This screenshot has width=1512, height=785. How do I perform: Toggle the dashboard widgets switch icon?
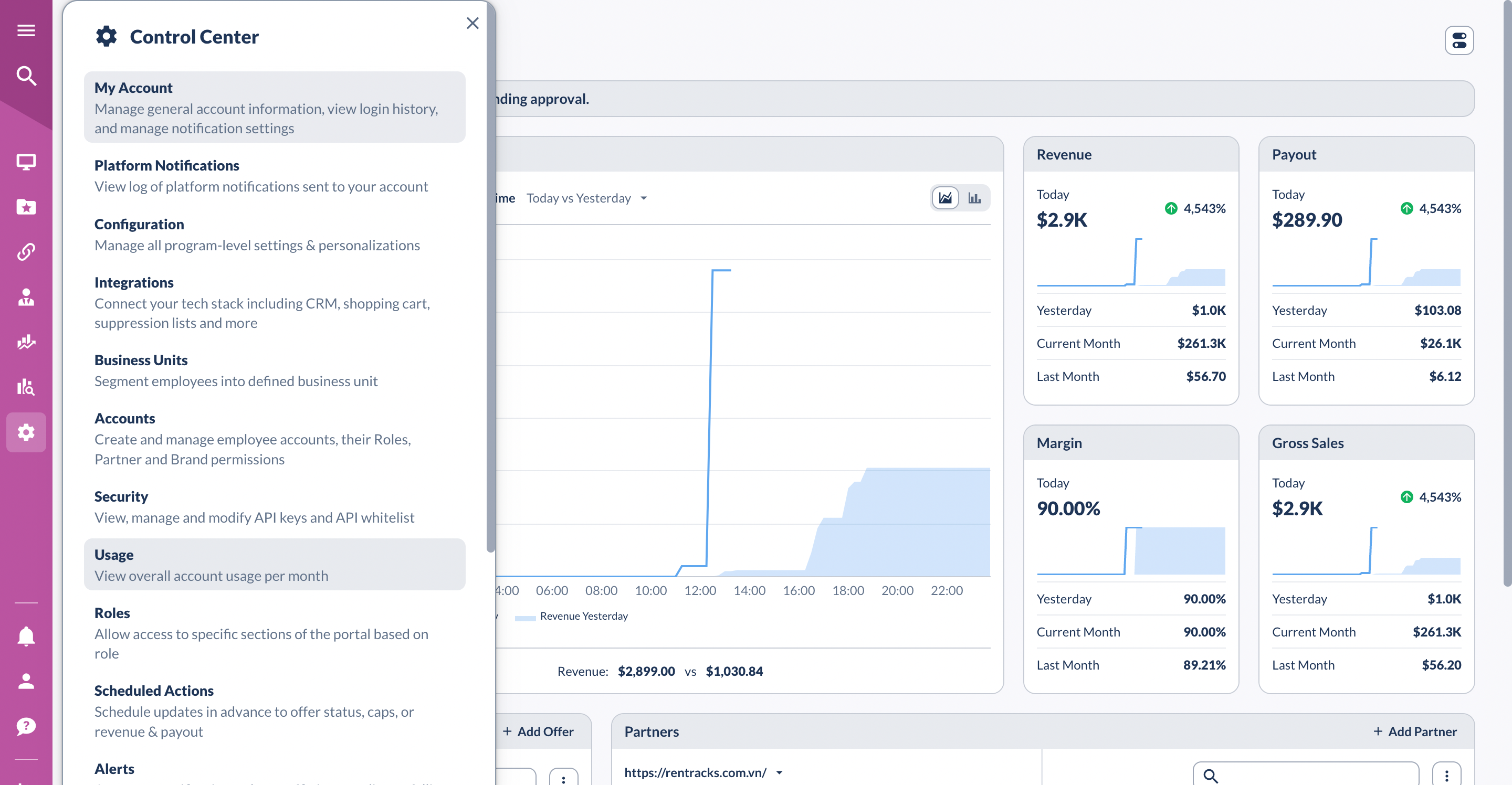1458,40
